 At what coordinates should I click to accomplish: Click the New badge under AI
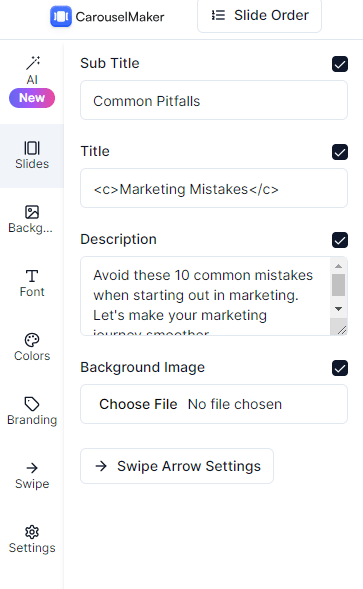tap(32, 98)
